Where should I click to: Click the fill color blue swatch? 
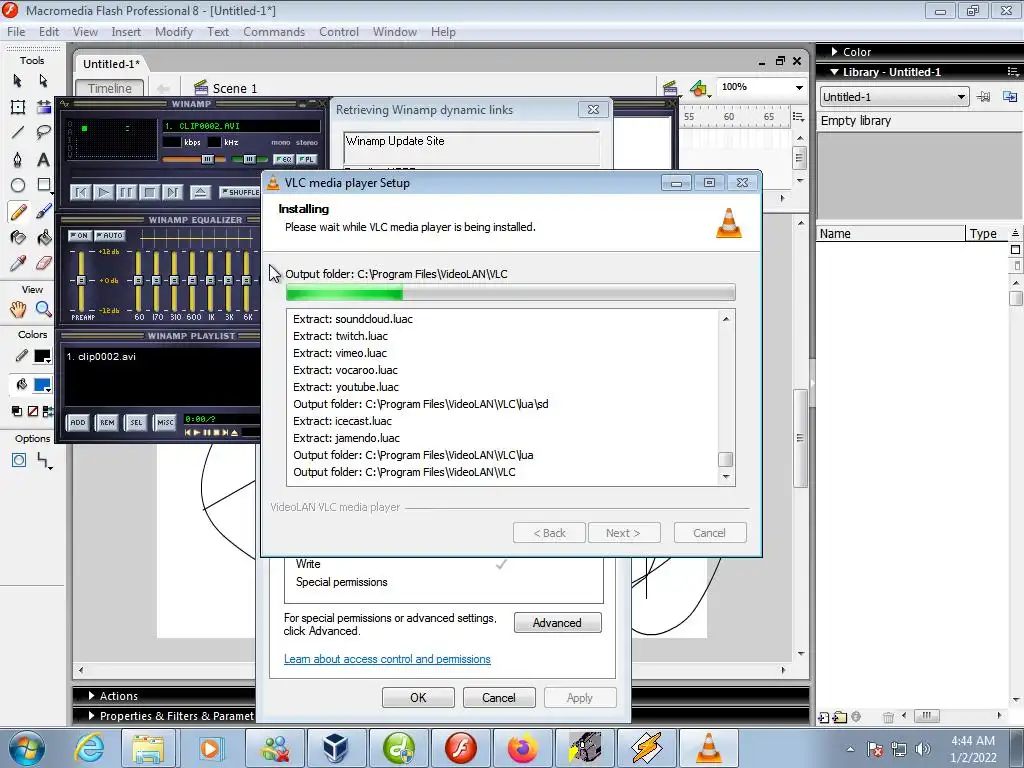tap(42, 385)
